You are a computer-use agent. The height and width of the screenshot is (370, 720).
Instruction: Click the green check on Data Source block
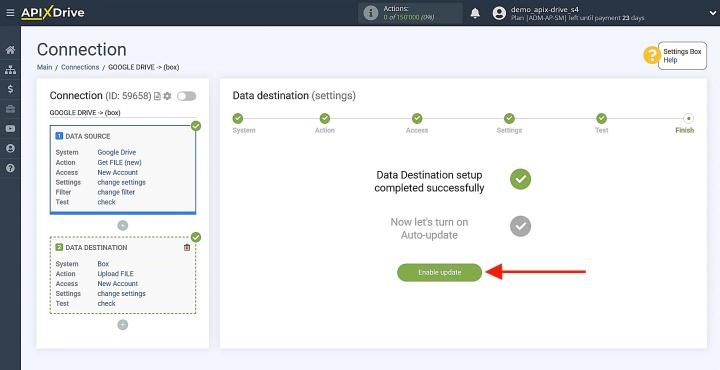(196, 126)
